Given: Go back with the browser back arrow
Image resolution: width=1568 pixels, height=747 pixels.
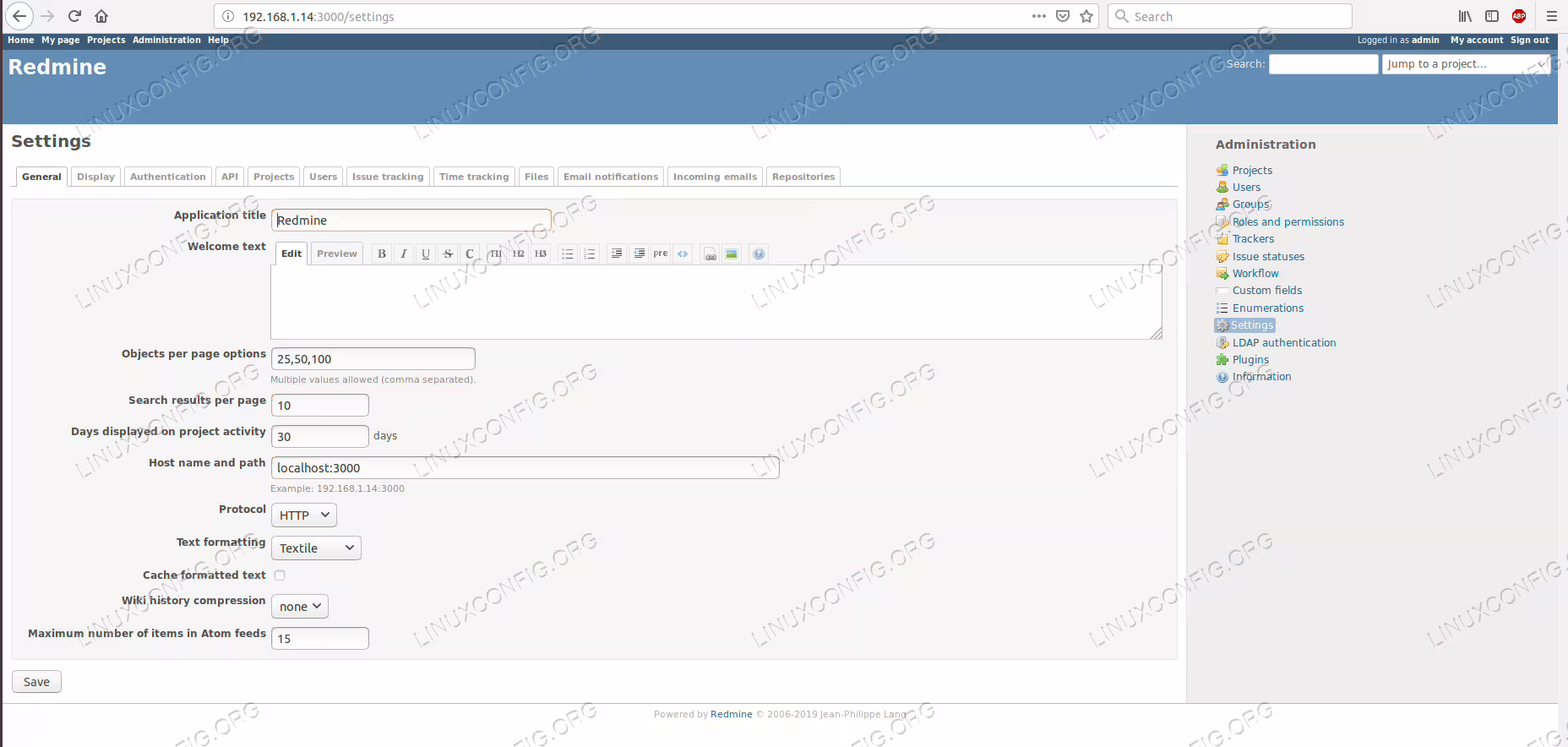Looking at the screenshot, I should click(x=19, y=16).
